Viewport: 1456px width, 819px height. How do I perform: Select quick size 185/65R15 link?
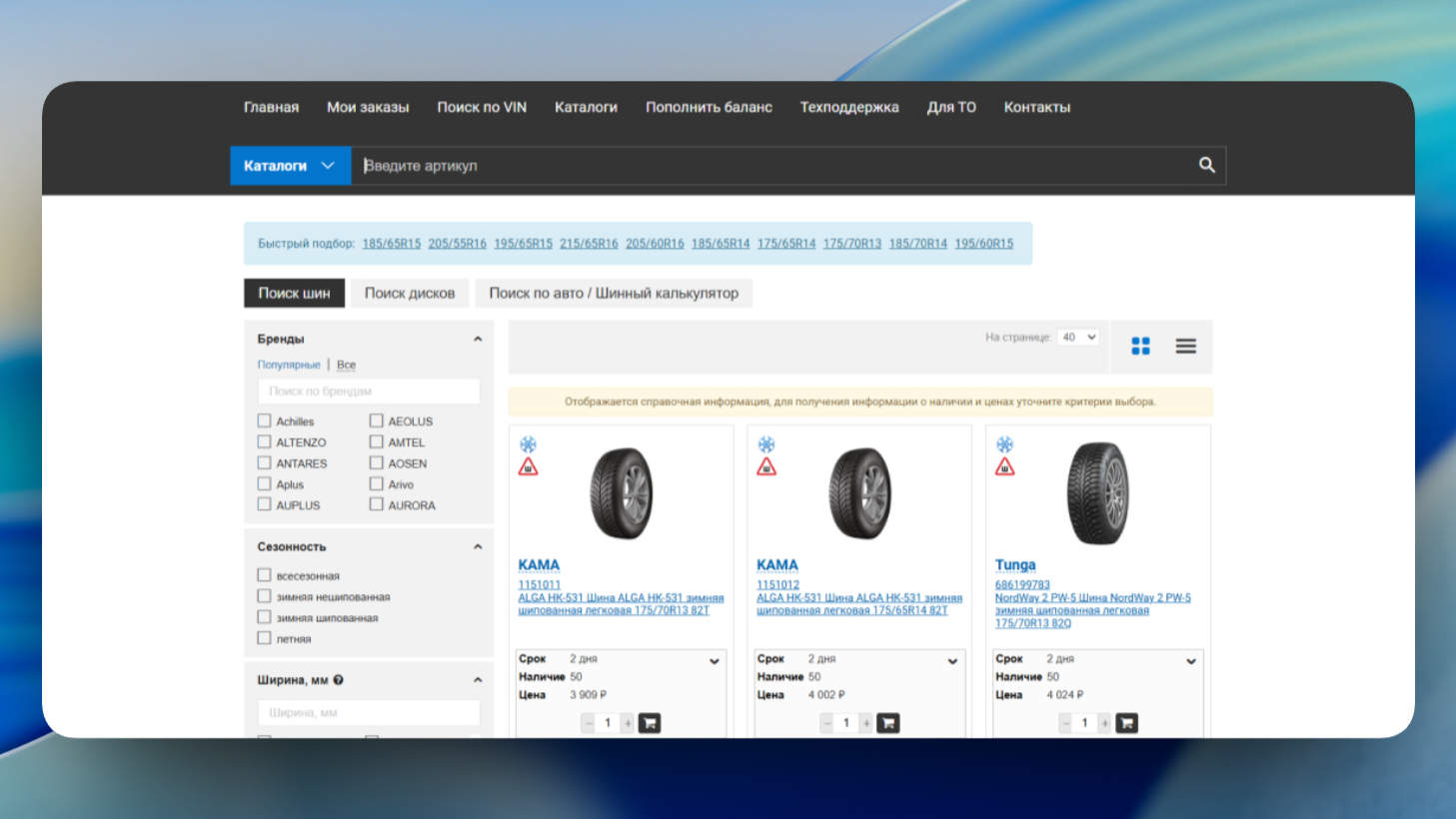pos(392,244)
